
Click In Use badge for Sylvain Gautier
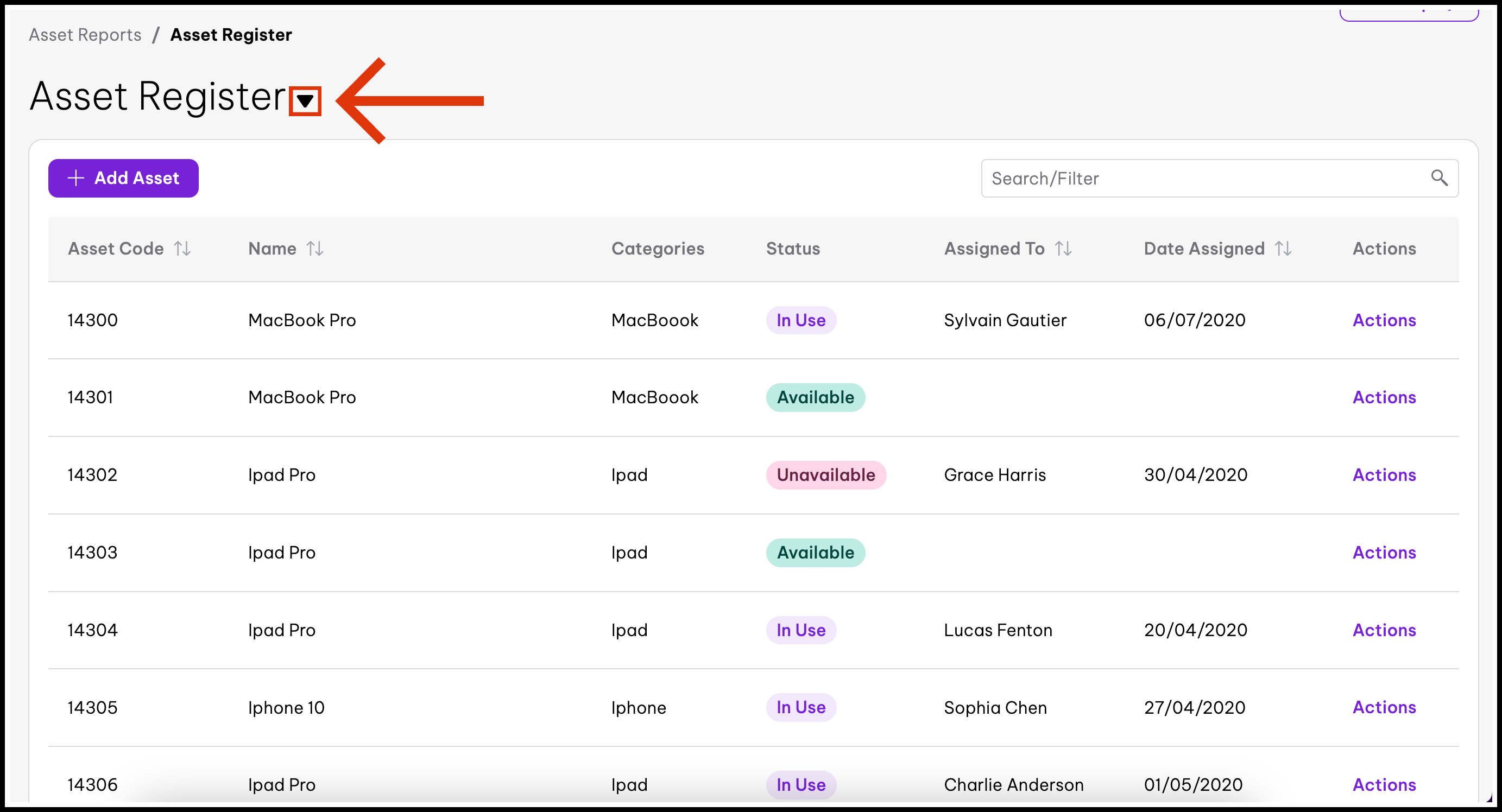click(800, 320)
